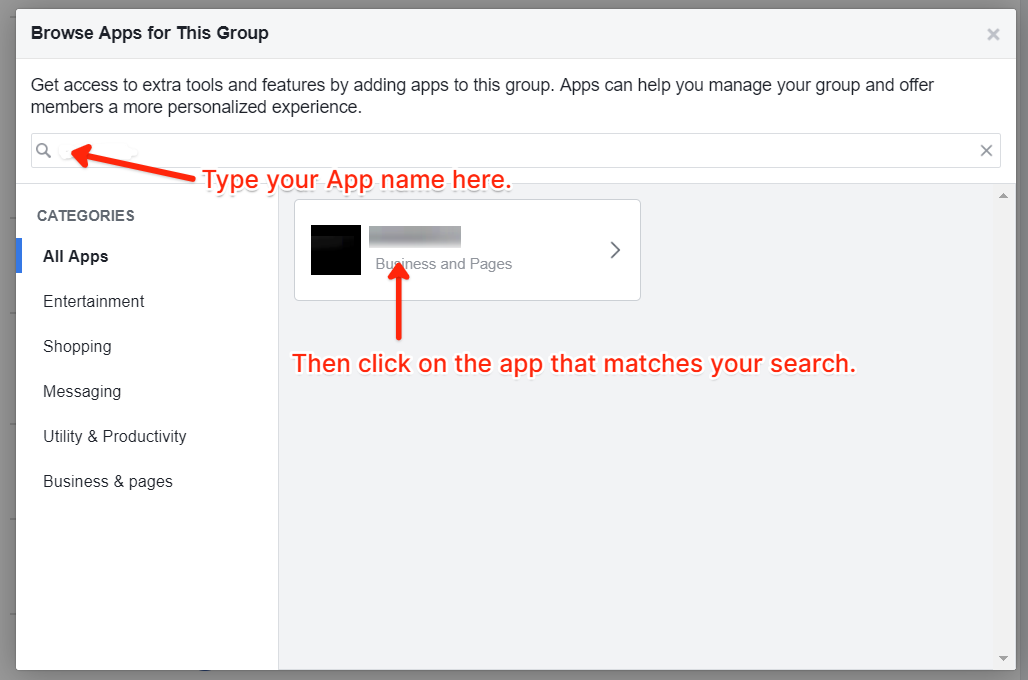
Task: Click the black app thumbnail image
Action: pos(335,250)
